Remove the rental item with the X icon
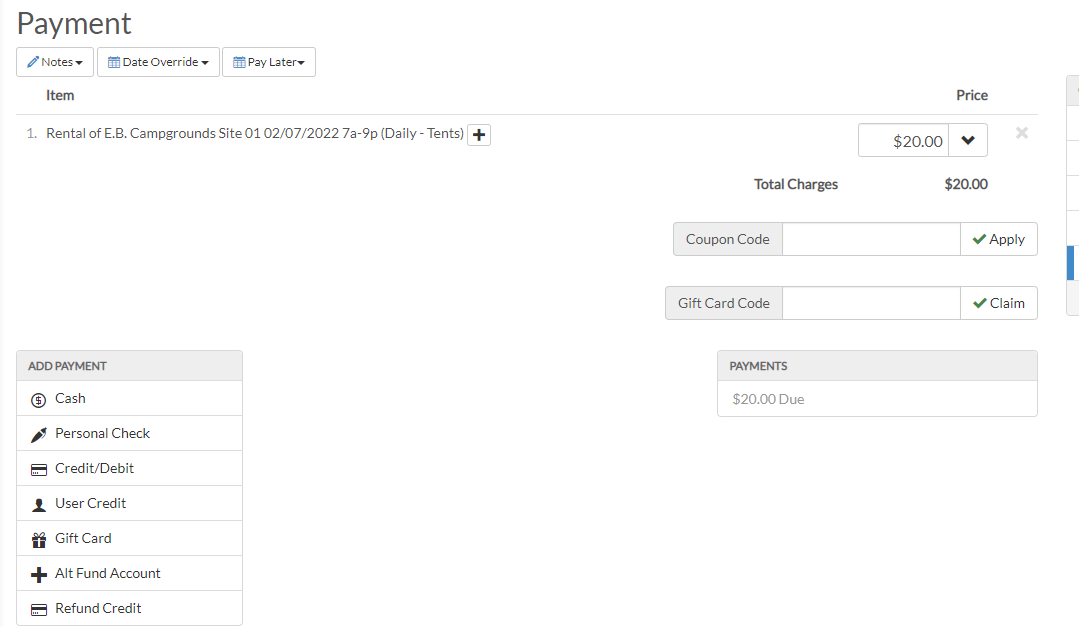 [x=1022, y=133]
